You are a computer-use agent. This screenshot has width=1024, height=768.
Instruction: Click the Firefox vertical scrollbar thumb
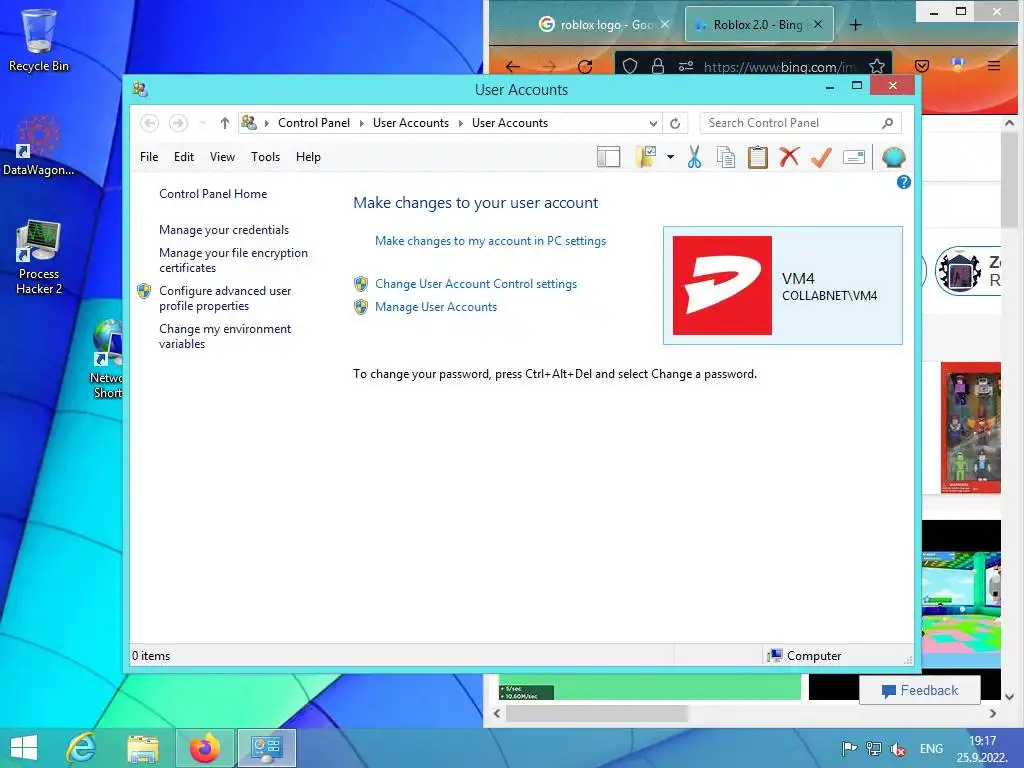pyautogui.click(x=1009, y=178)
